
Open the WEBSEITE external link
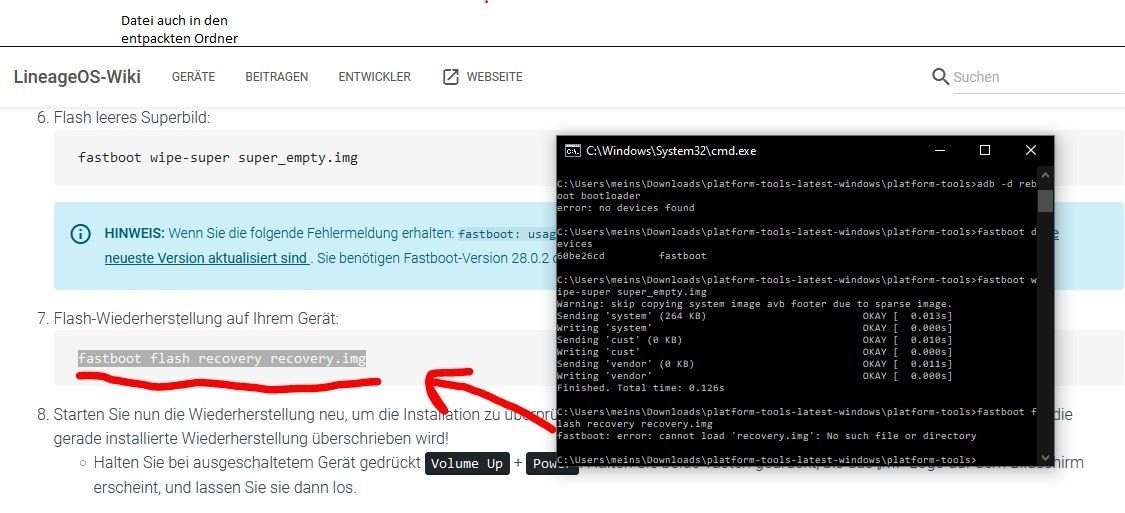(483, 77)
